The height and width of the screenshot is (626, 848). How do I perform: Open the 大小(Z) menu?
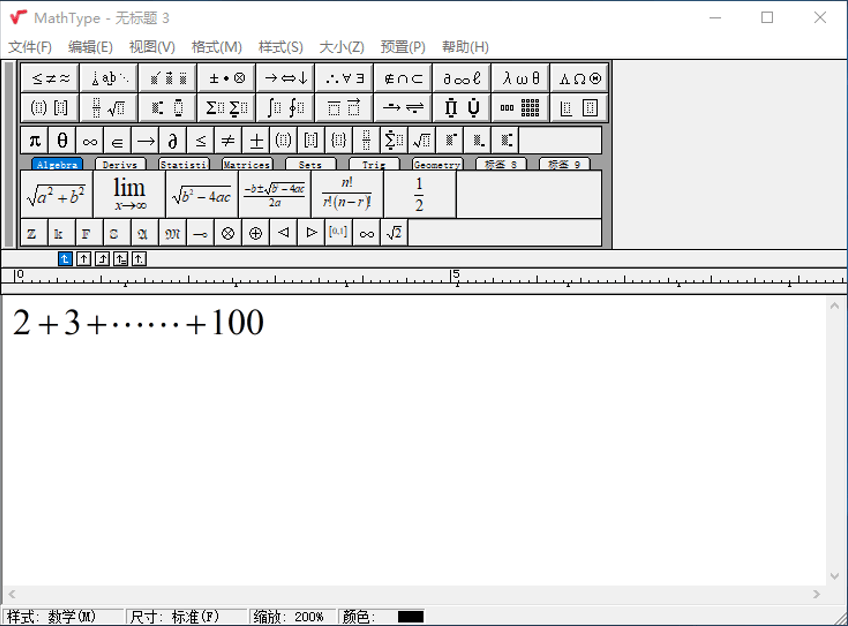[342, 47]
